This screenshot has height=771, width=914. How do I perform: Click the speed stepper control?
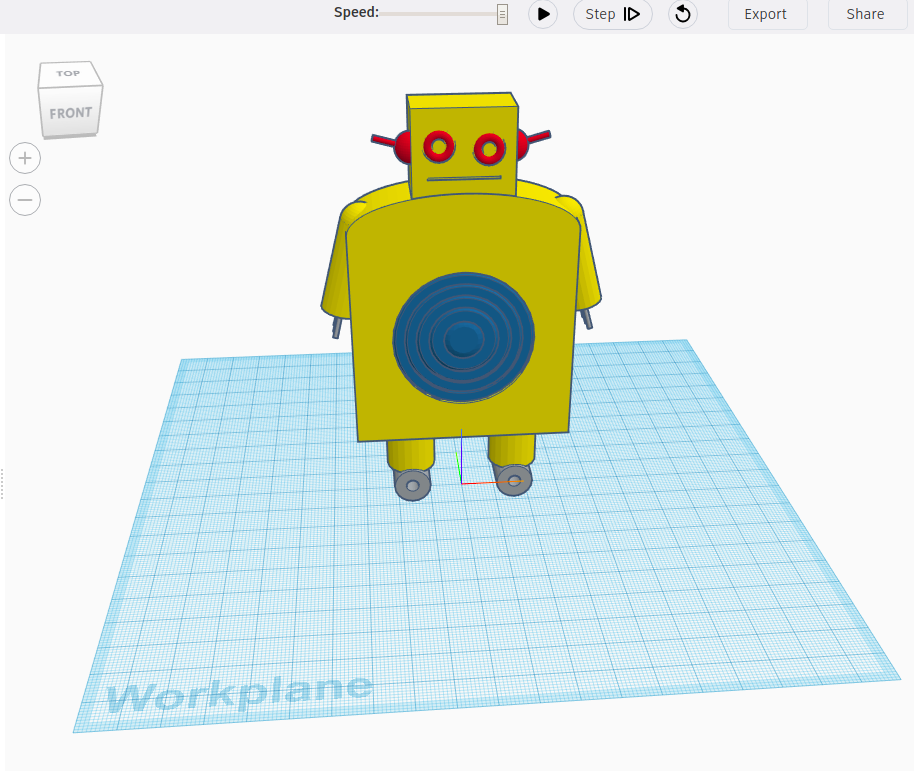(x=502, y=14)
